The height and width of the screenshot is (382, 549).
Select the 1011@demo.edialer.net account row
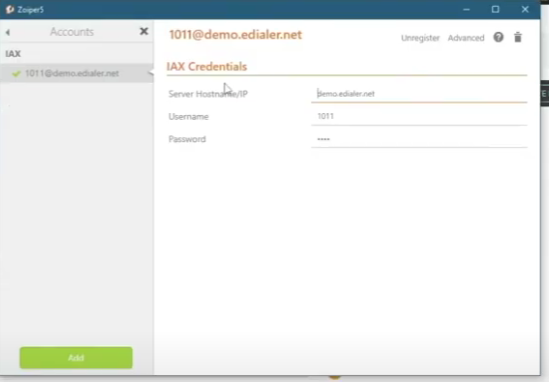coord(77,73)
